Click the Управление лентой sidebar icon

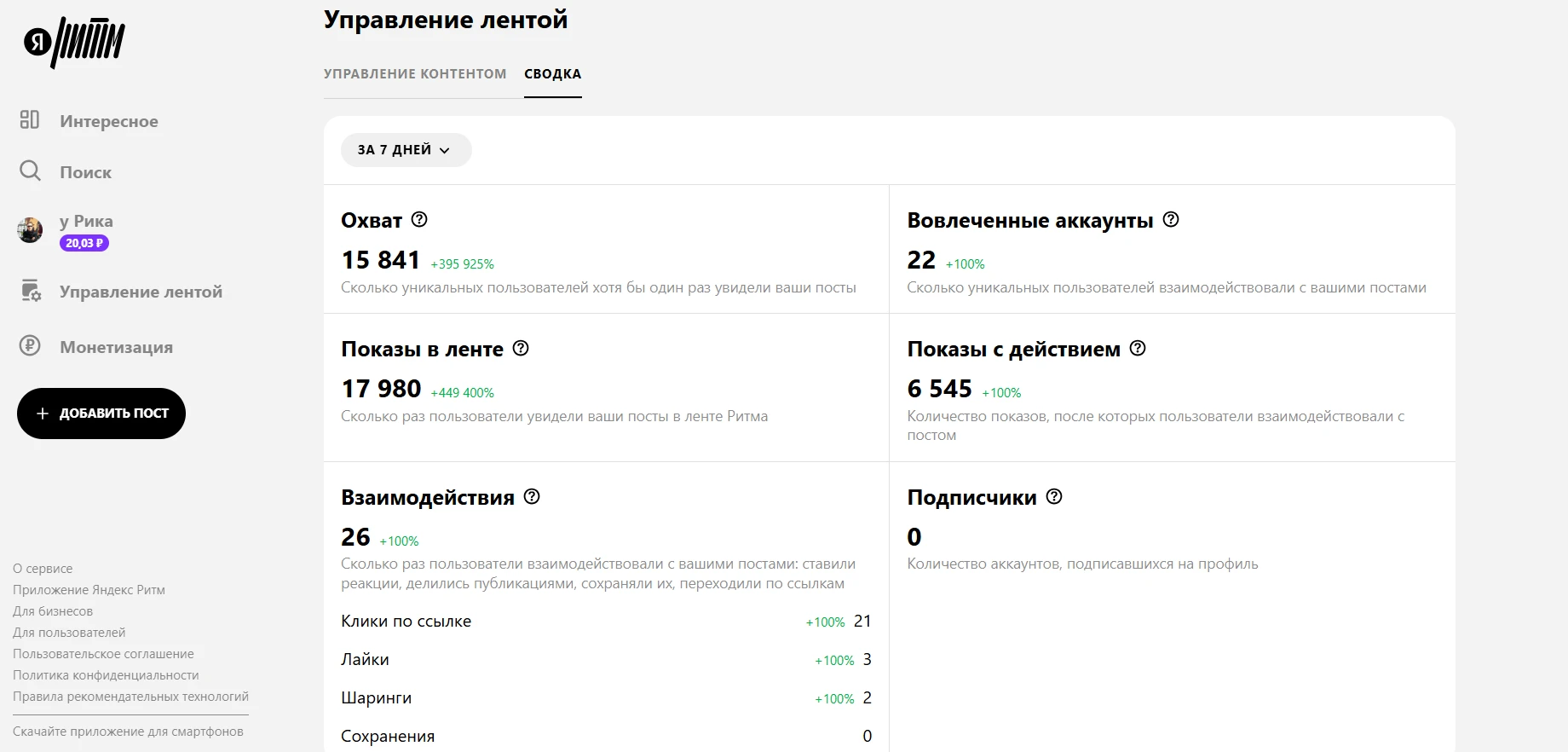point(31,291)
